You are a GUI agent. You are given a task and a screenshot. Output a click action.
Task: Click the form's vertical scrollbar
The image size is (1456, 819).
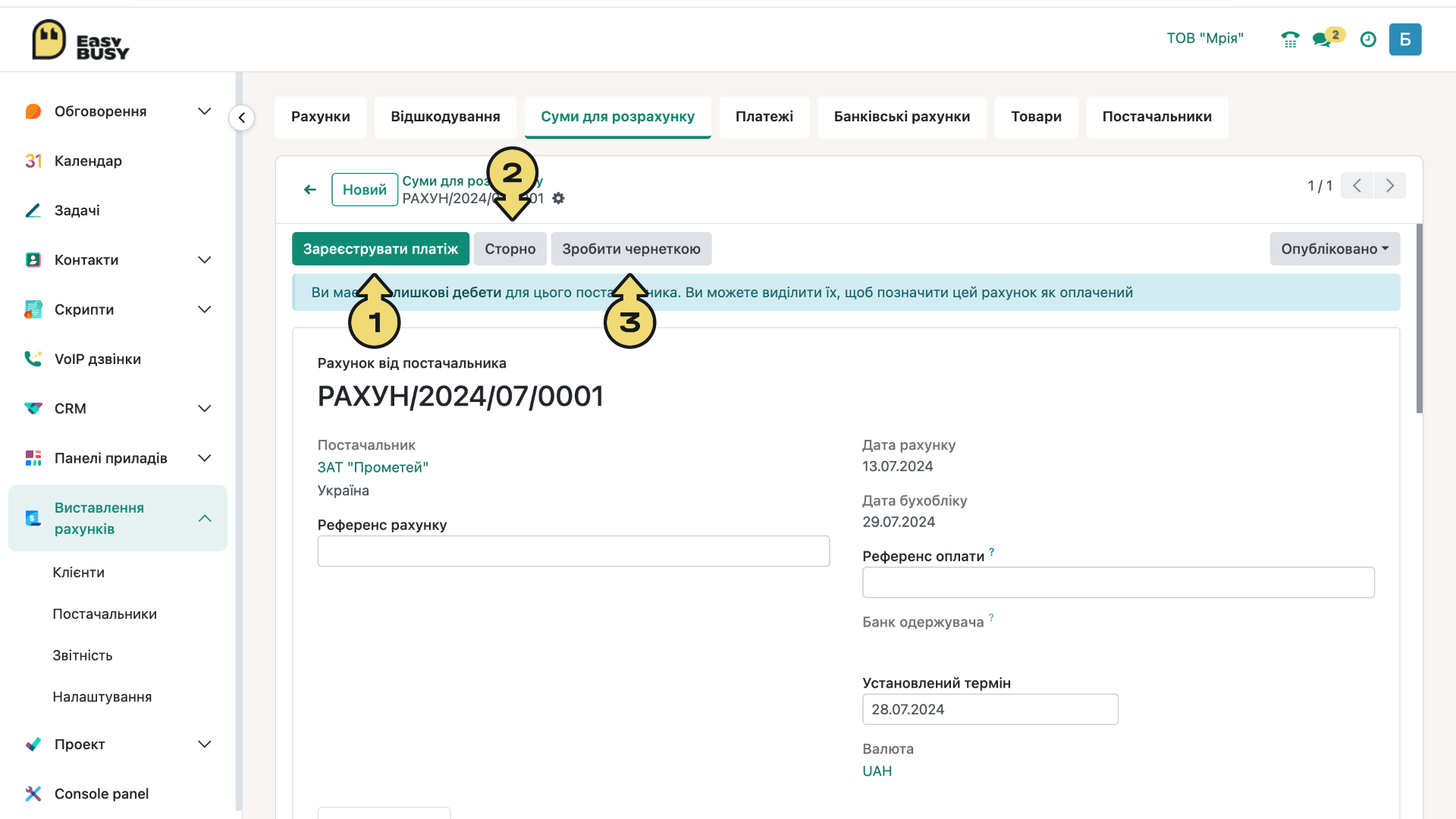tap(1420, 318)
